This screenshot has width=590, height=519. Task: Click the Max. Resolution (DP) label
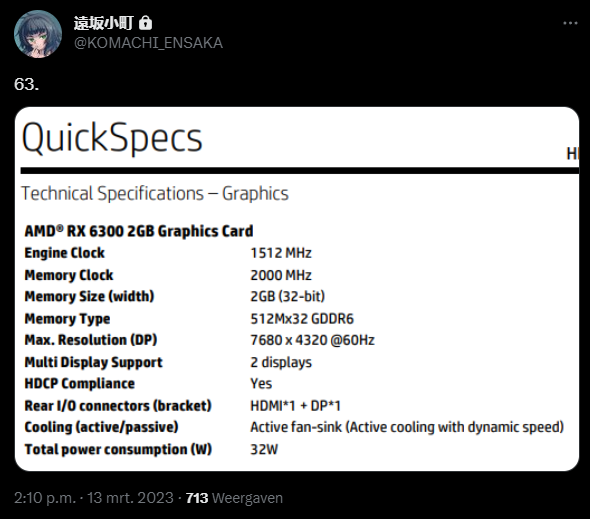pyautogui.click(x=91, y=340)
